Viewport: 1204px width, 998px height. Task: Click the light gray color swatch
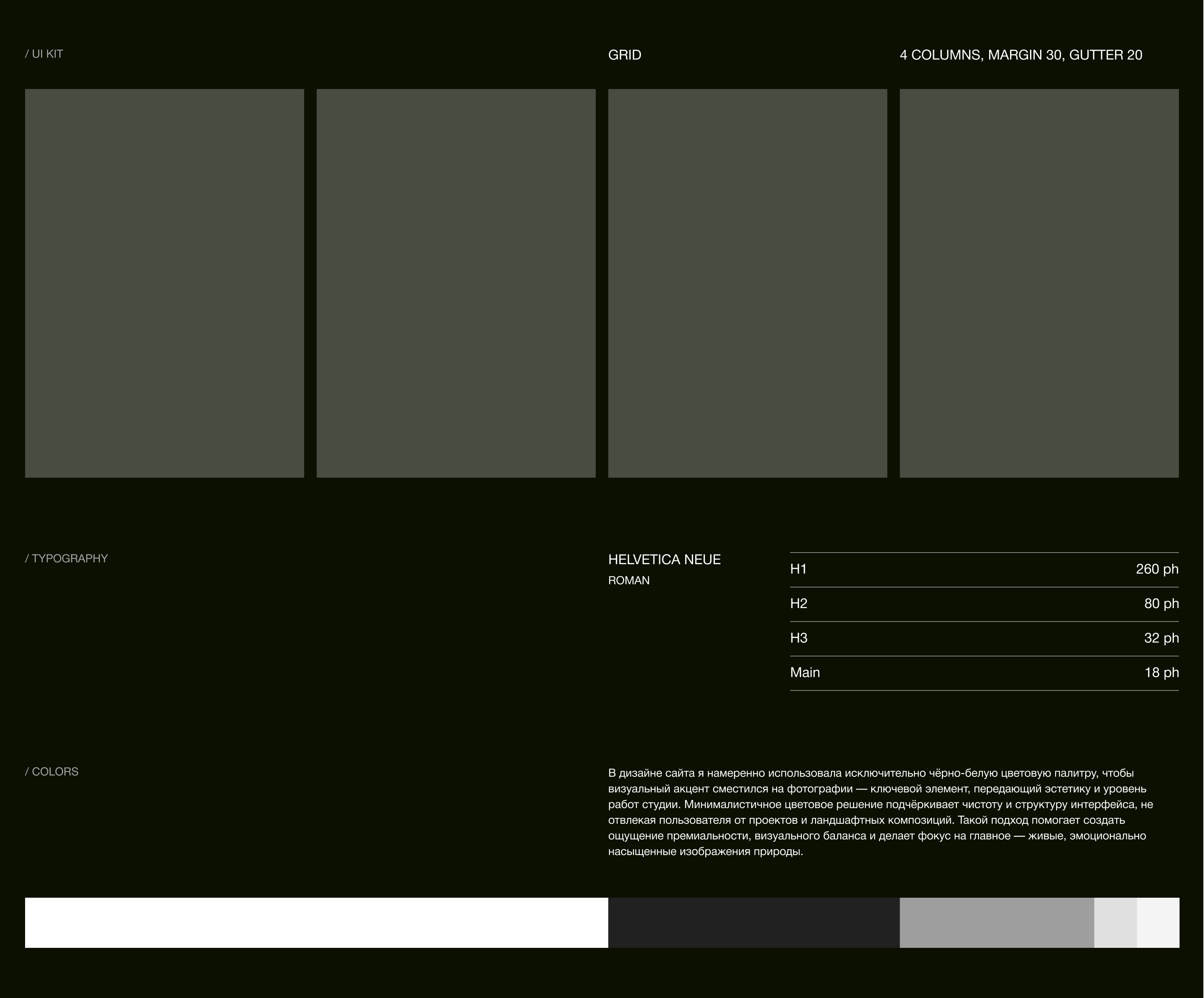click(x=1115, y=922)
